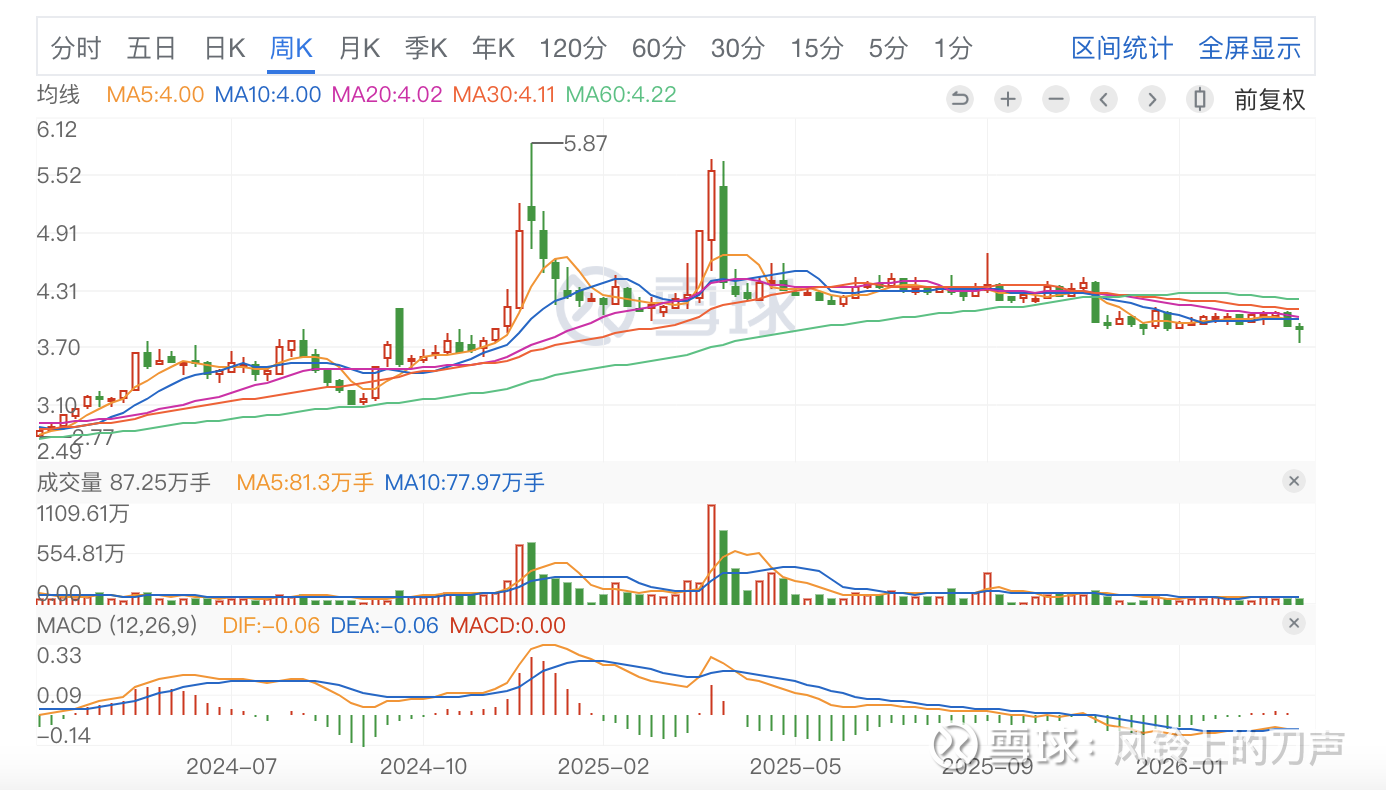Click the 2.49 price axis value
This screenshot has width=1386, height=790.
tap(58, 451)
